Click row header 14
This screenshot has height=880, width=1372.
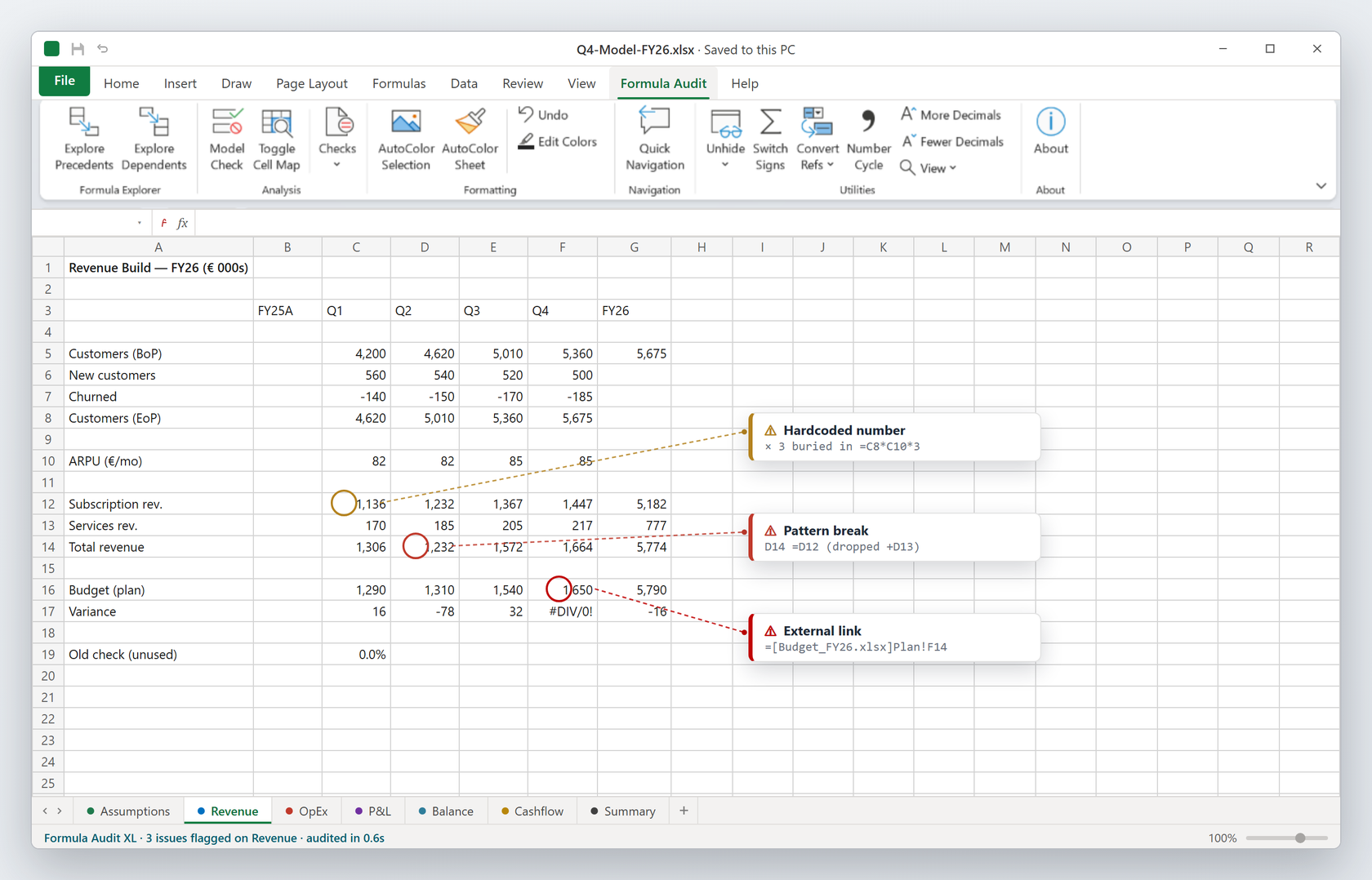48,547
